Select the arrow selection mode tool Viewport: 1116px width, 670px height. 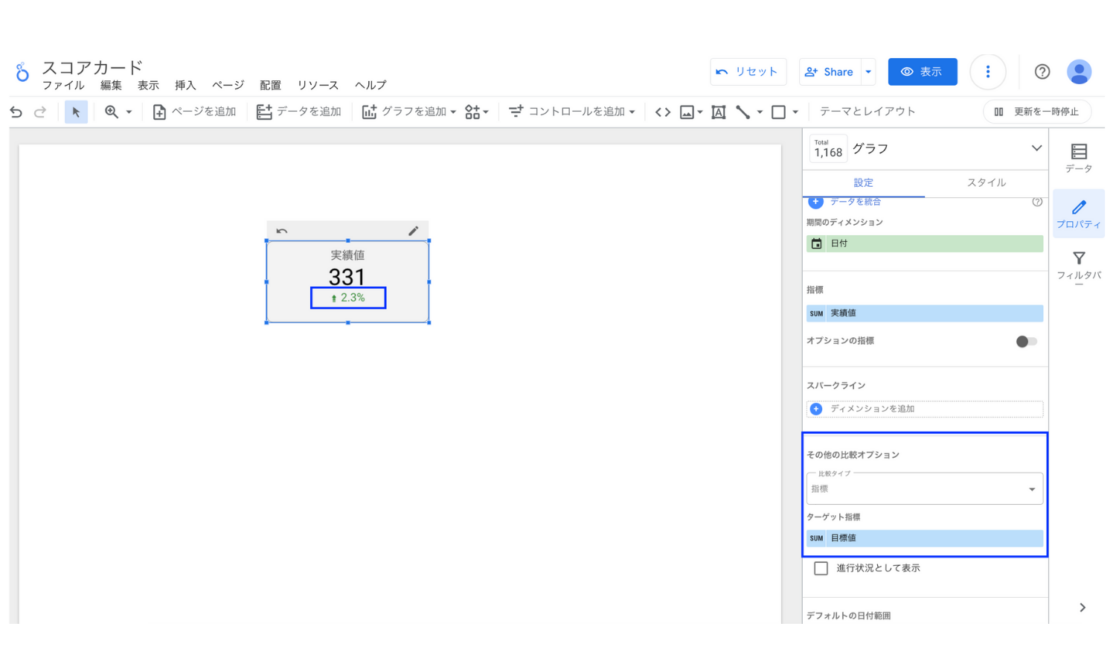click(76, 112)
